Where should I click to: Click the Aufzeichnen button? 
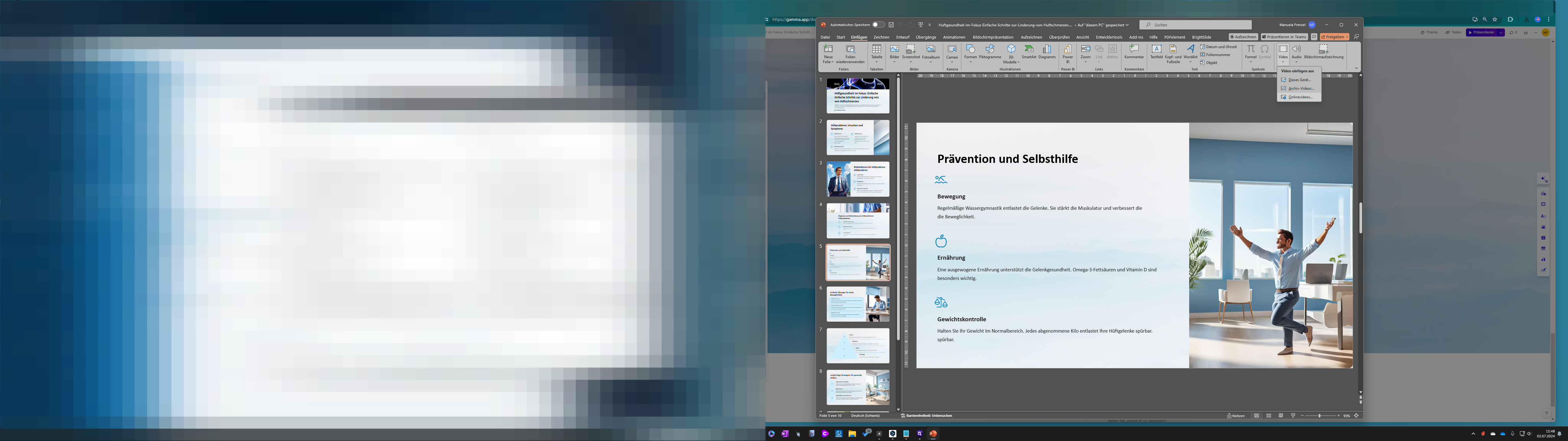[1244, 36]
